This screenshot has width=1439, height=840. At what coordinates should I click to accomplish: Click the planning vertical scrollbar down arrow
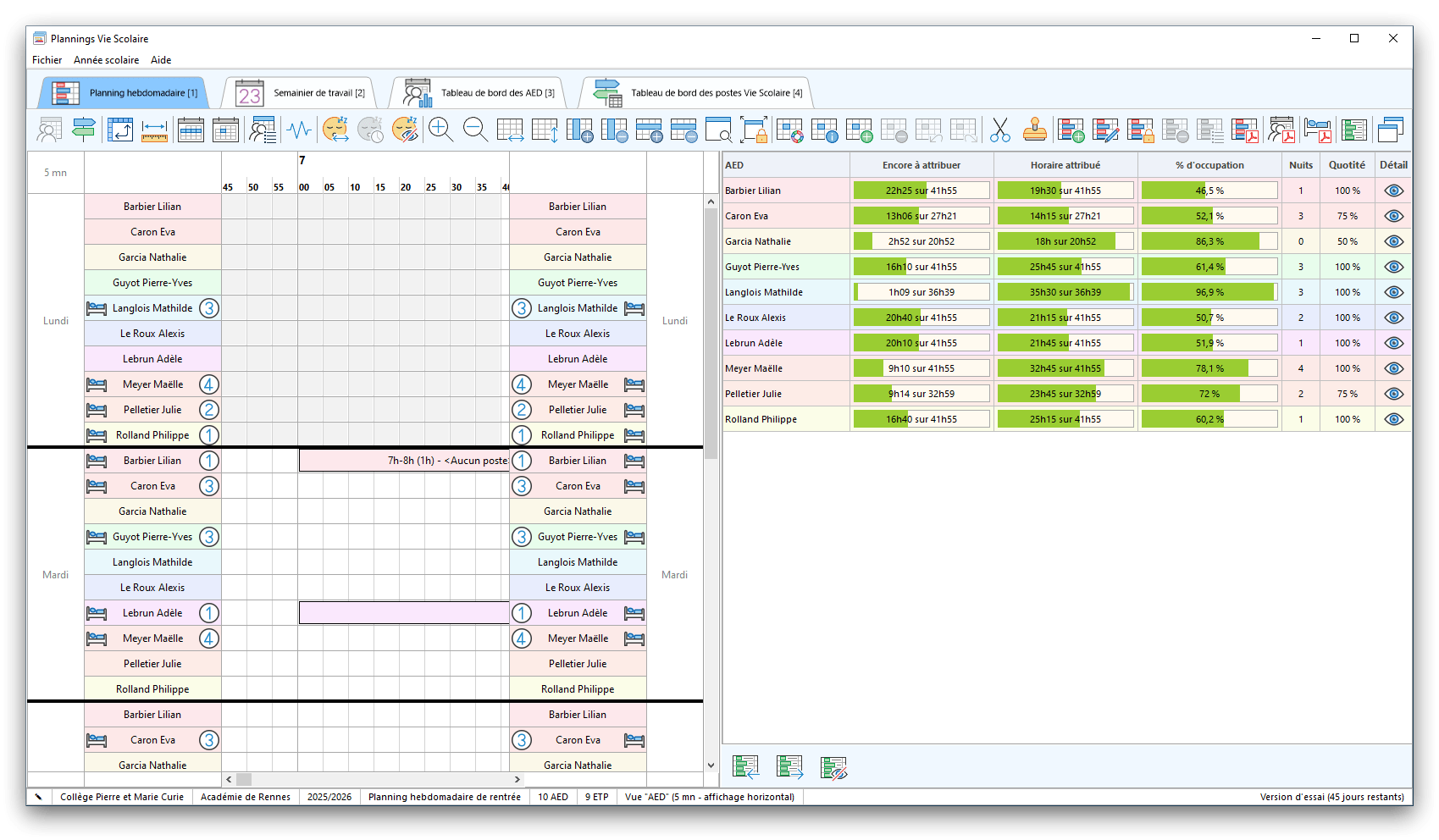[711, 765]
